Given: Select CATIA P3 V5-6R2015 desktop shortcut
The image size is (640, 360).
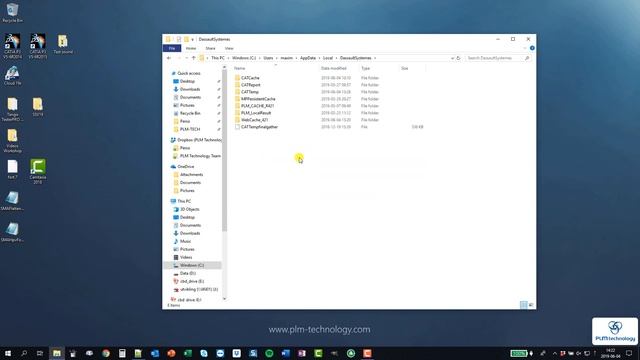Looking at the screenshot, I should (x=38, y=46).
